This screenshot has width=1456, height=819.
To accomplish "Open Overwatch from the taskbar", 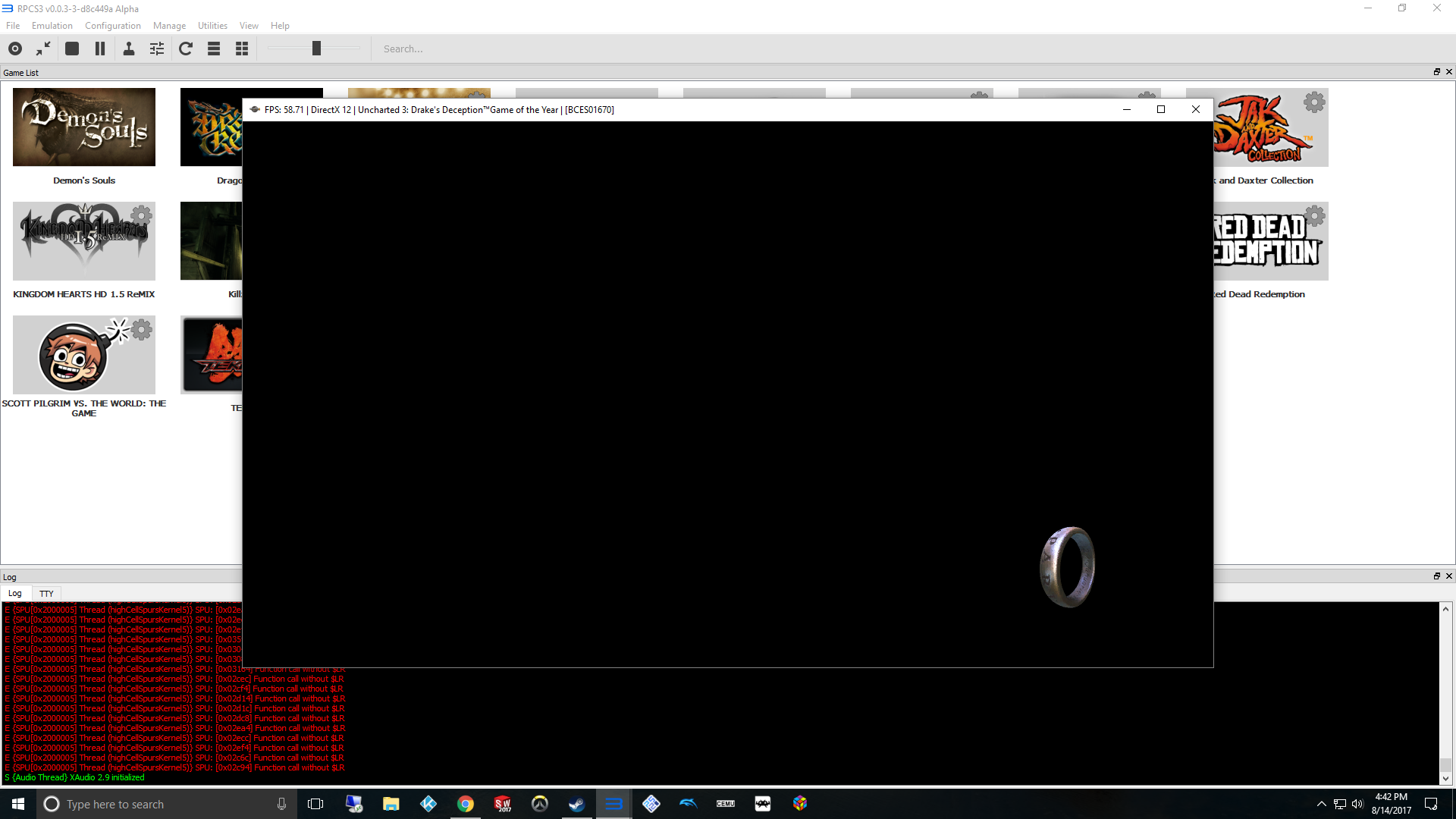I will (x=539, y=804).
